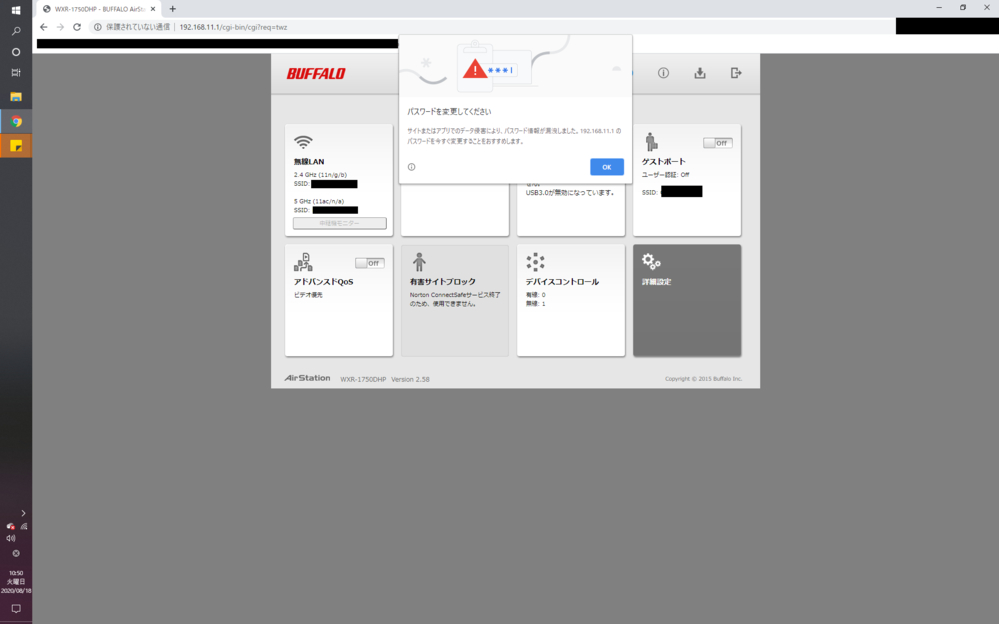Click the logout icon in Buffalo header

(736, 73)
